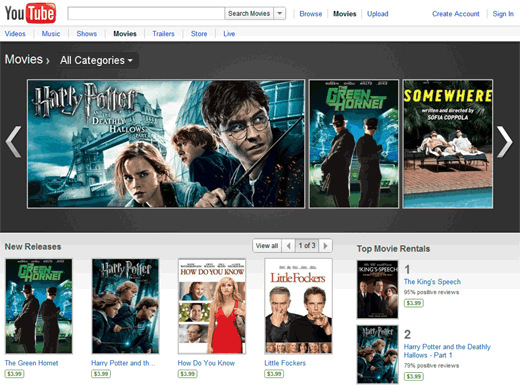The height and width of the screenshot is (388, 520).
Task: Switch to the Store tab
Action: pyautogui.click(x=199, y=34)
